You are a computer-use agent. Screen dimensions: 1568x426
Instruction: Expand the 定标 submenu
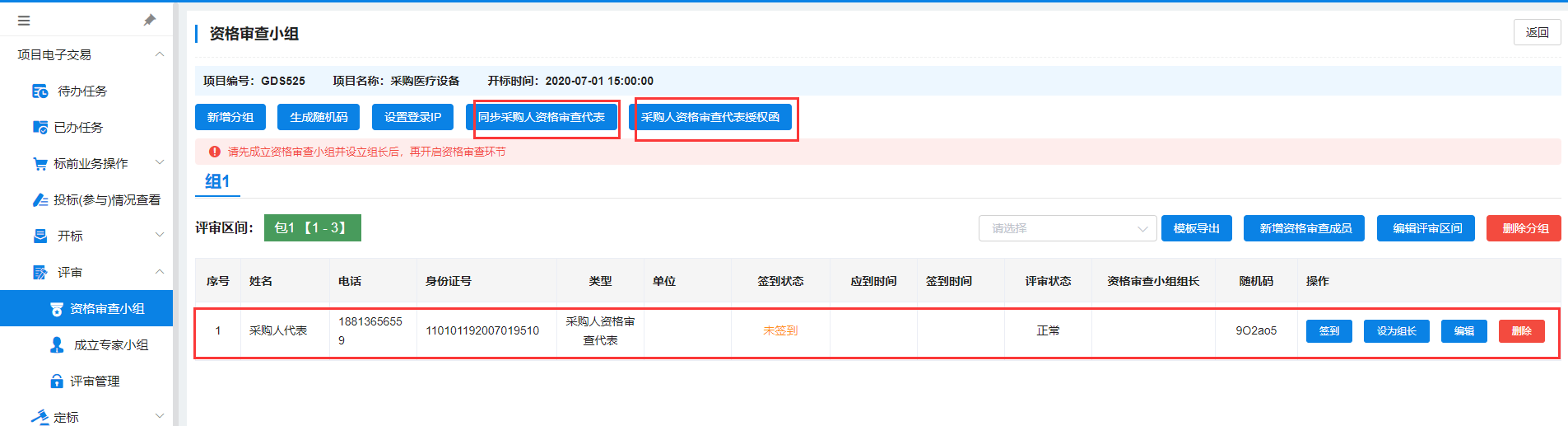(x=160, y=416)
